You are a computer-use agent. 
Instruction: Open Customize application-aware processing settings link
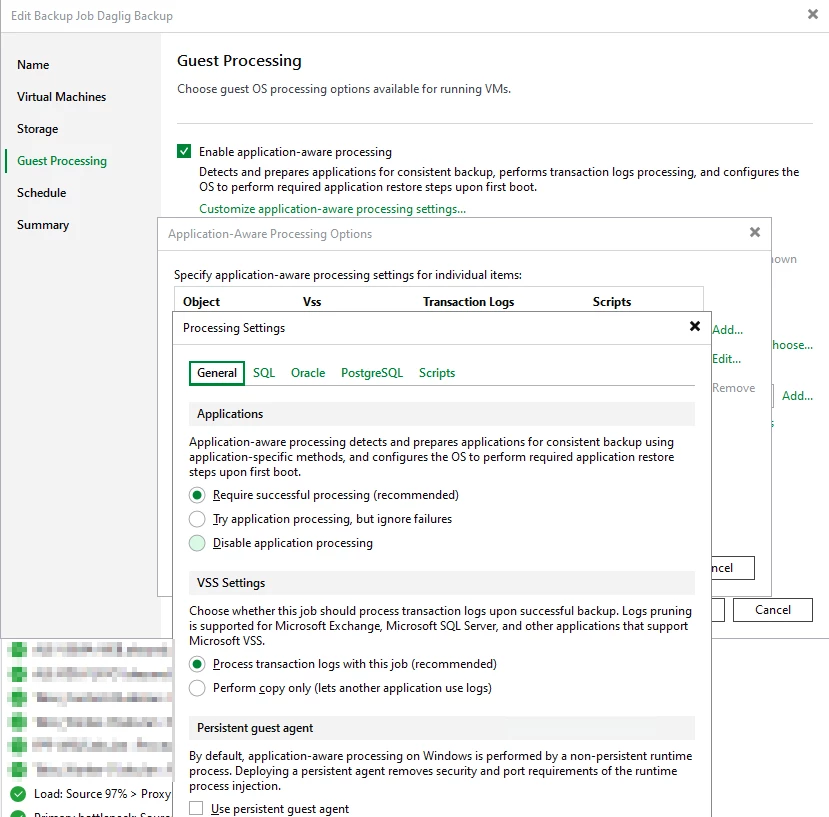click(333, 209)
